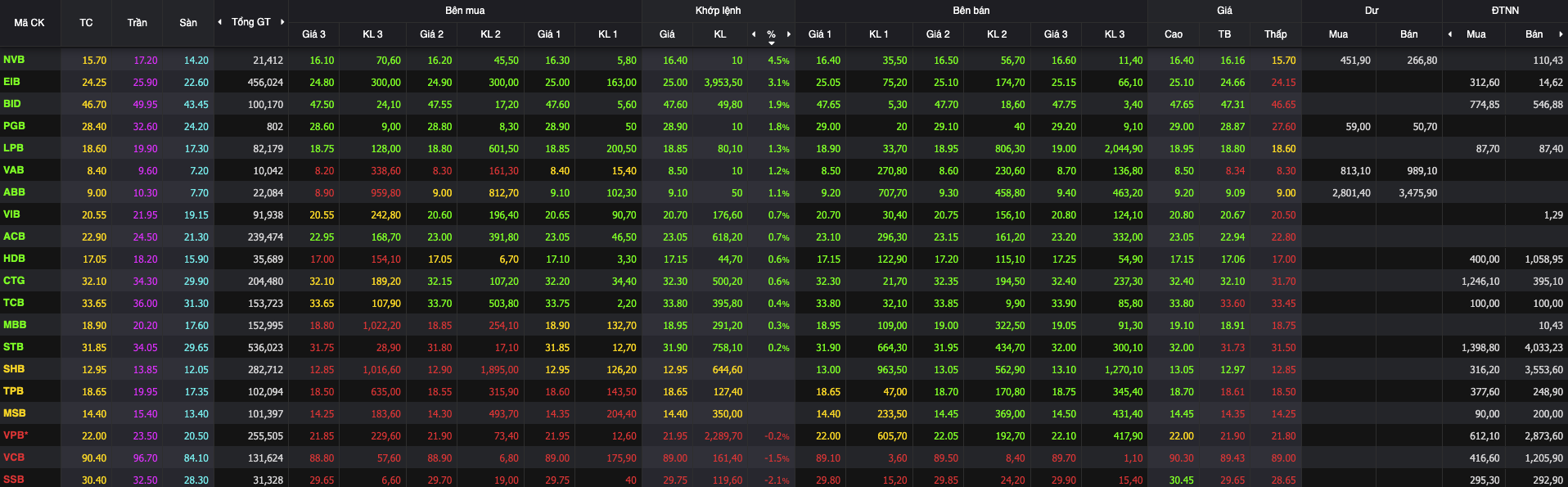
Task: Click LPB sell volume 2,044,90
Action: pos(1124,149)
